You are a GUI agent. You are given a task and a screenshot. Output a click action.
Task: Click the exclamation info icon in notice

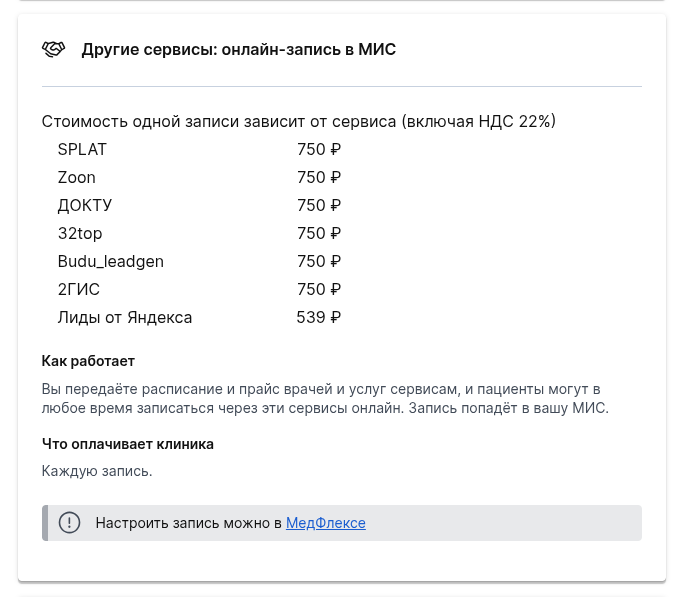[69, 523]
